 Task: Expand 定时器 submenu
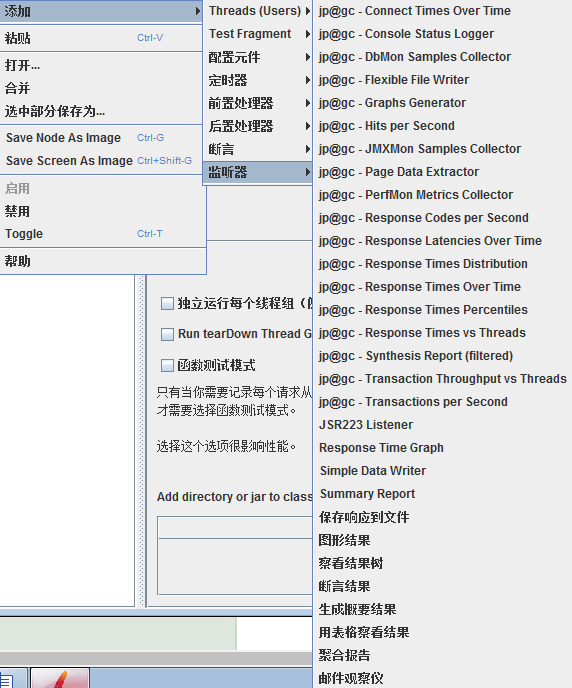[x=259, y=80]
